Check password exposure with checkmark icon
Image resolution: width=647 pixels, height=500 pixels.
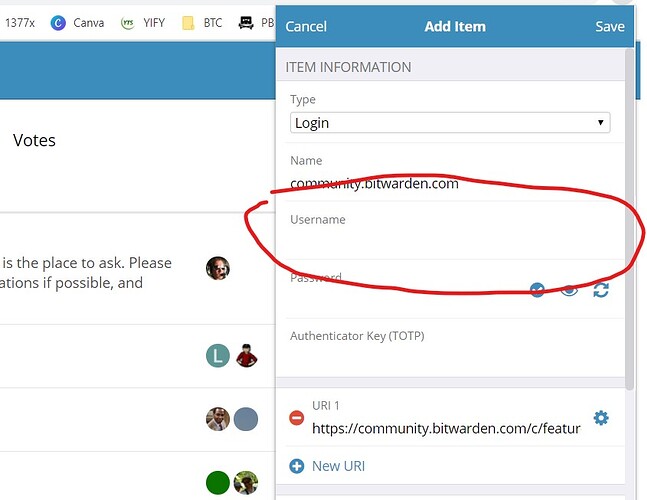(x=537, y=290)
